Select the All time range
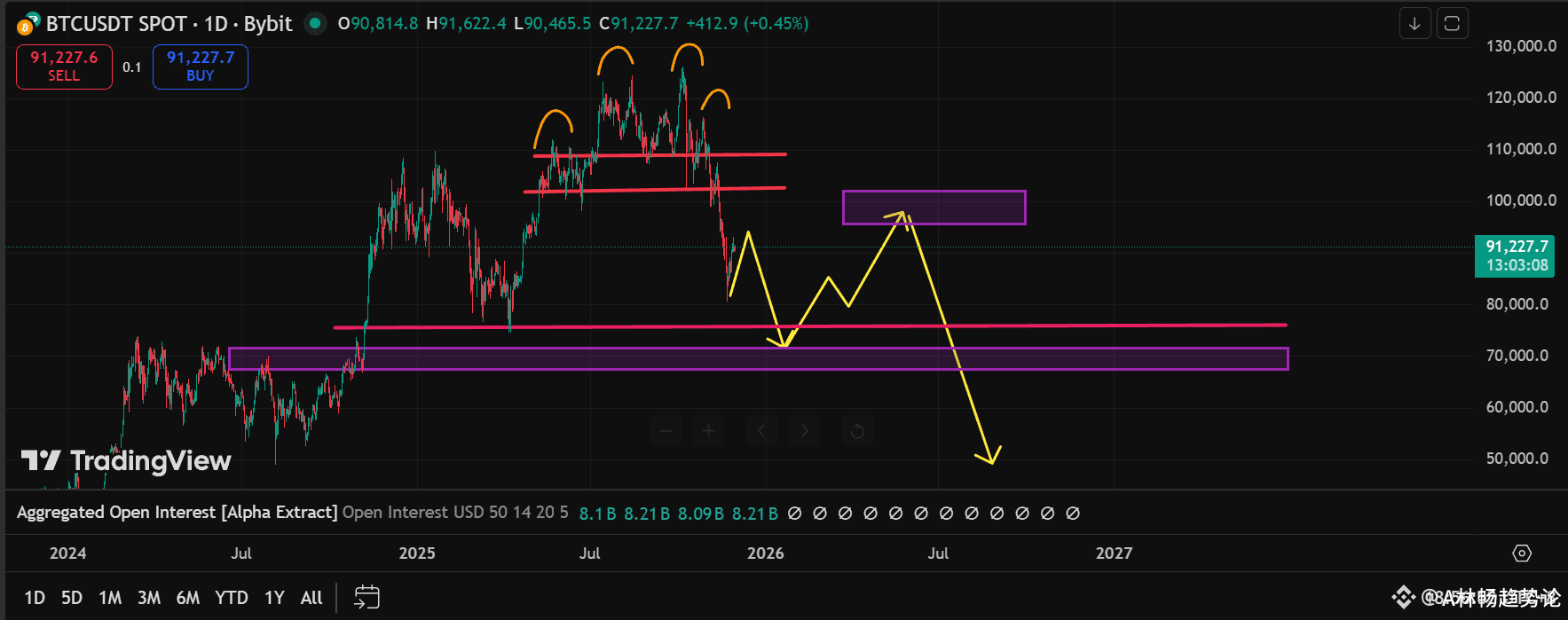This screenshot has width=1568, height=620. pos(311,598)
